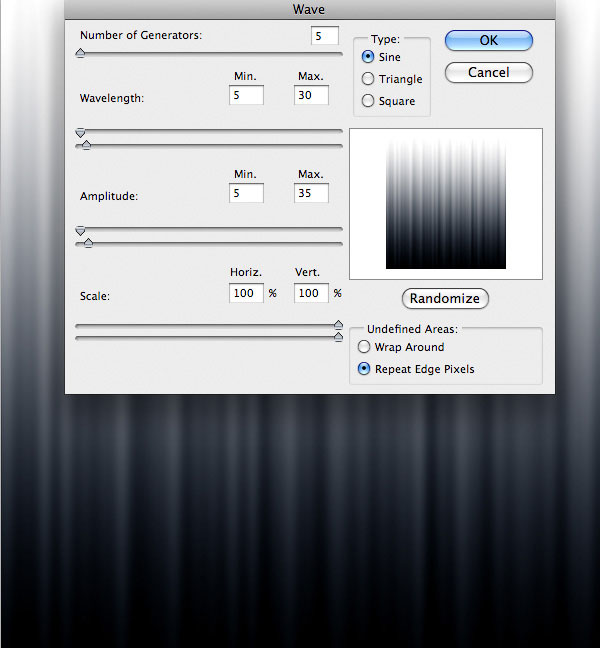
Task: Click the Amplitude Min. field
Action: [246, 193]
